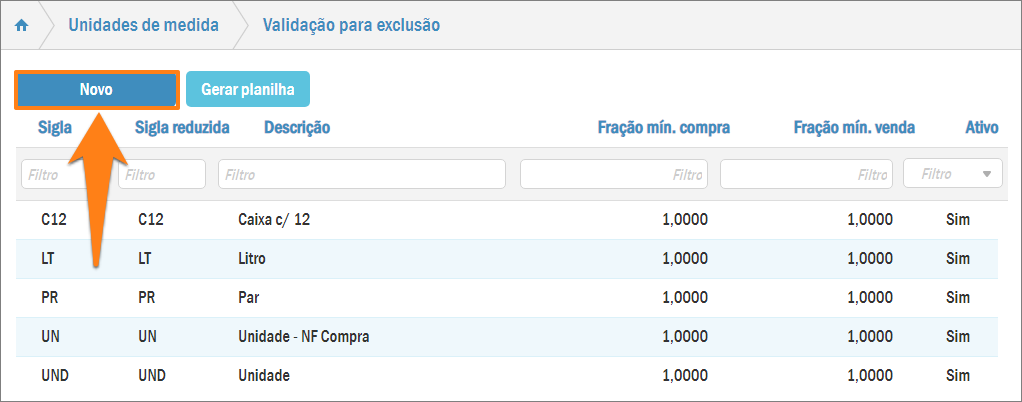Open Validação para exclusão breadcrumb
This screenshot has height=402, width=1022.
[x=350, y=25]
